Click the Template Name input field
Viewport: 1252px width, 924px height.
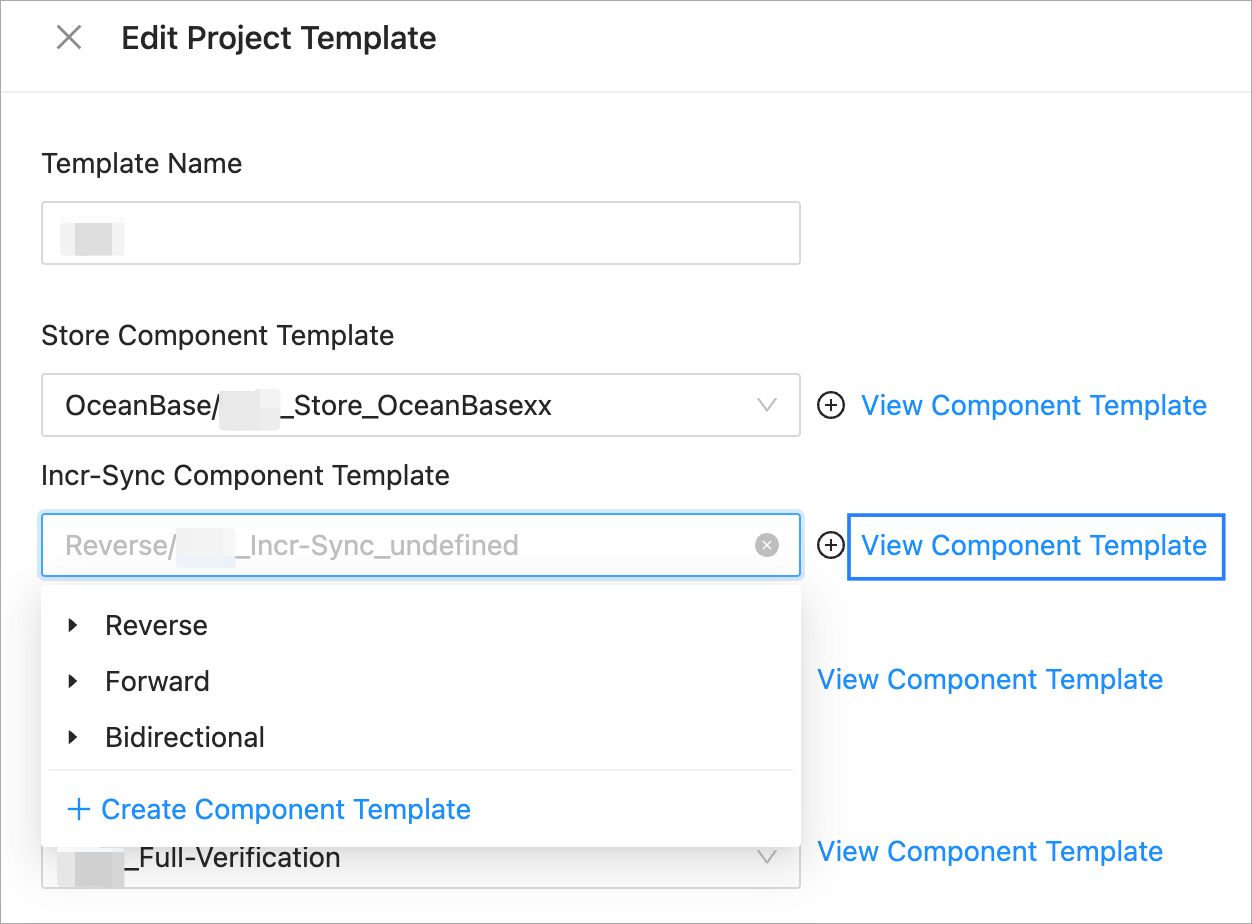pyautogui.click(x=420, y=234)
